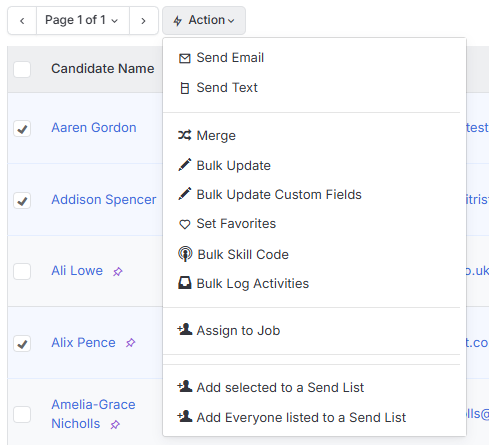Toggle the select-all checkbox in header
The width and height of the screenshot is (489, 445).
pos(22,69)
